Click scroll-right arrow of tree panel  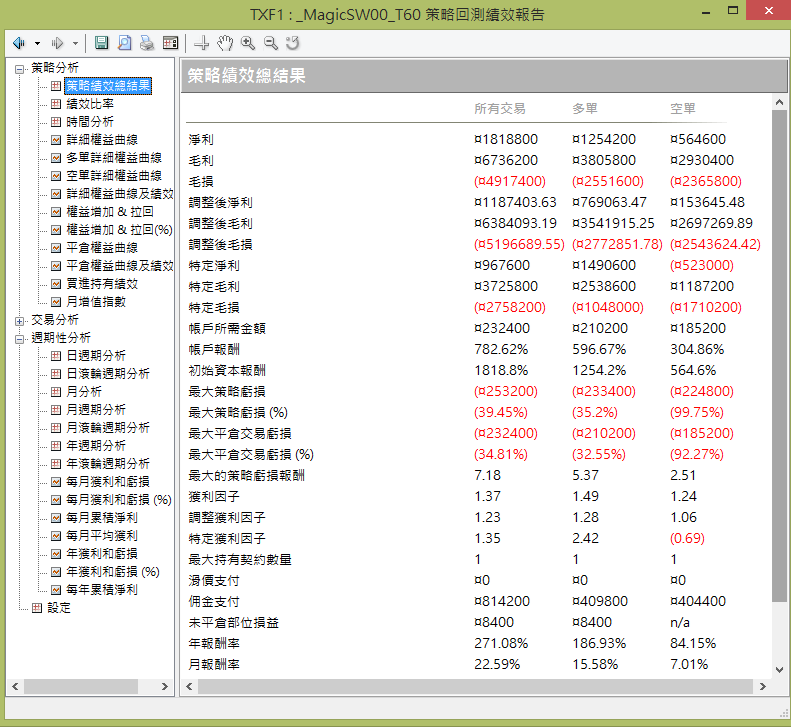click(x=164, y=687)
